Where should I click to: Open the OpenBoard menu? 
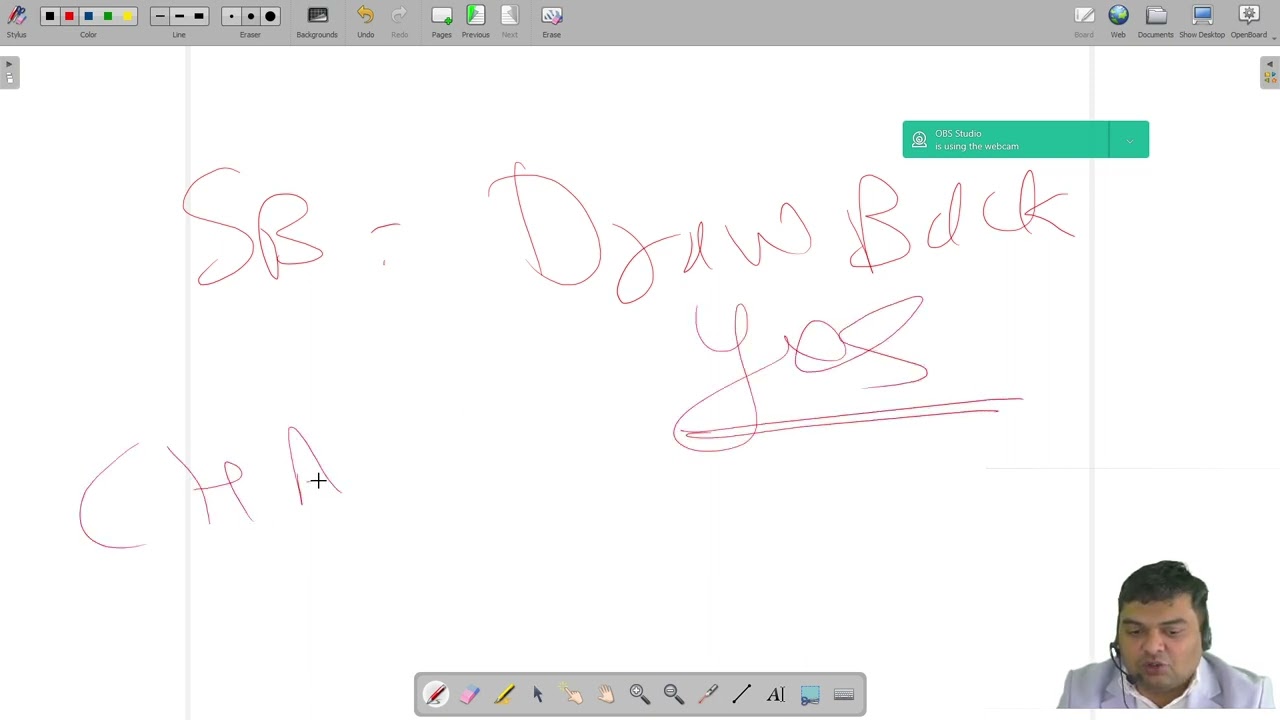(x=1248, y=21)
